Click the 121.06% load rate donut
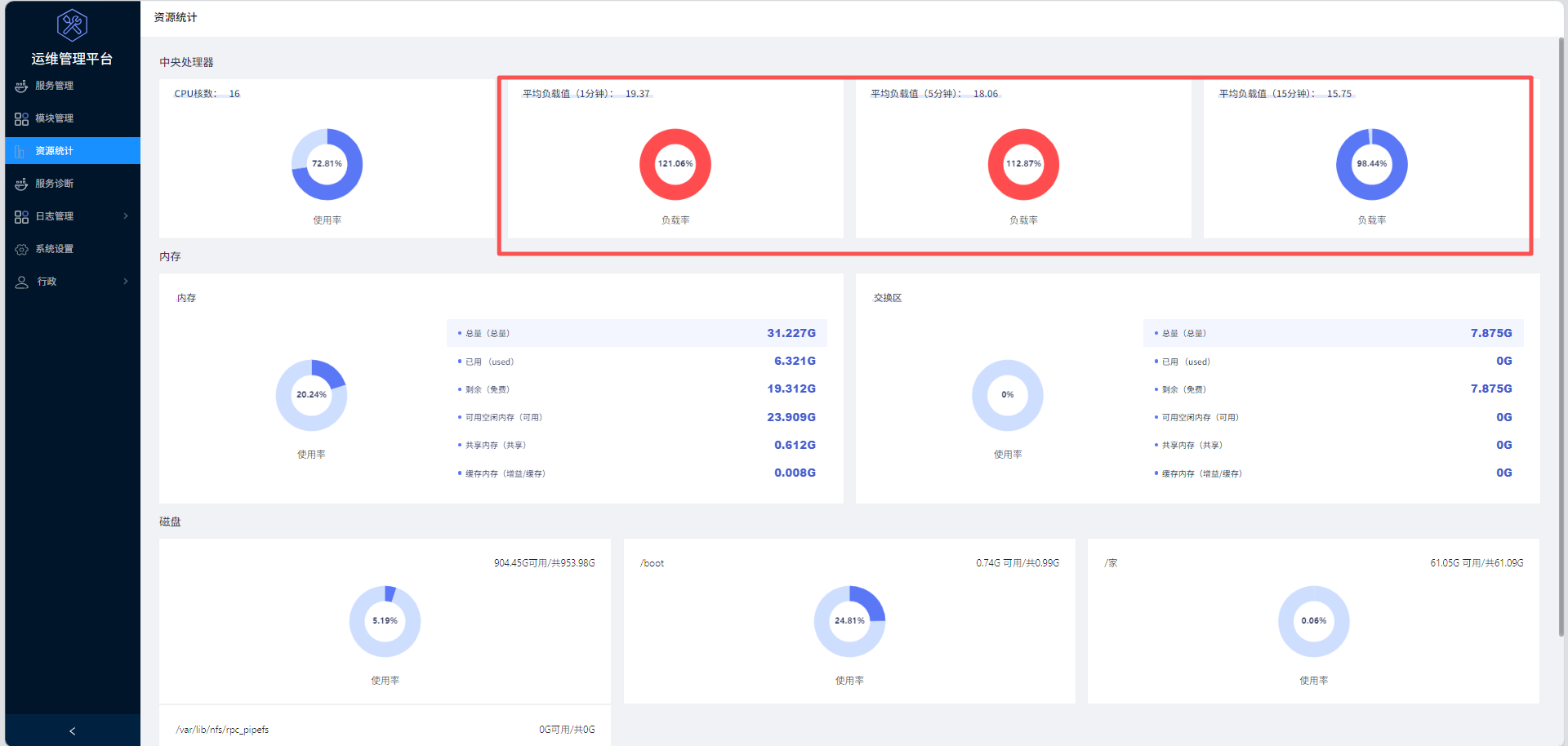This screenshot has width=1568, height=746. coord(675,164)
